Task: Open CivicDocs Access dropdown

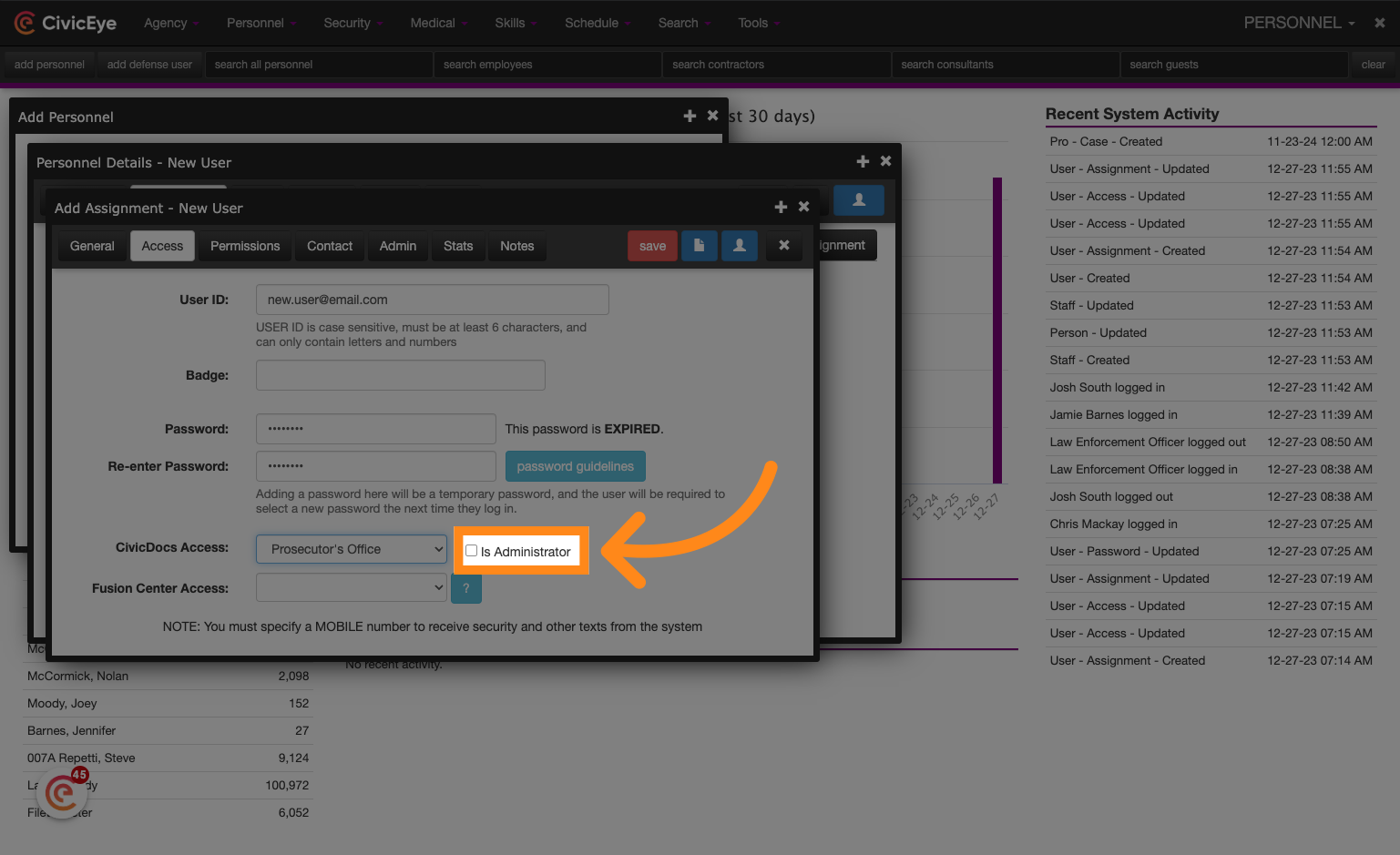Action: [352, 549]
